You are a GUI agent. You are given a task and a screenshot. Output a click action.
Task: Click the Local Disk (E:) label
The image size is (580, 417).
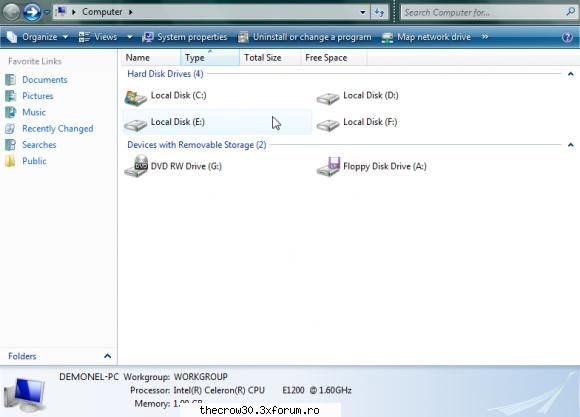pyautogui.click(x=178, y=122)
